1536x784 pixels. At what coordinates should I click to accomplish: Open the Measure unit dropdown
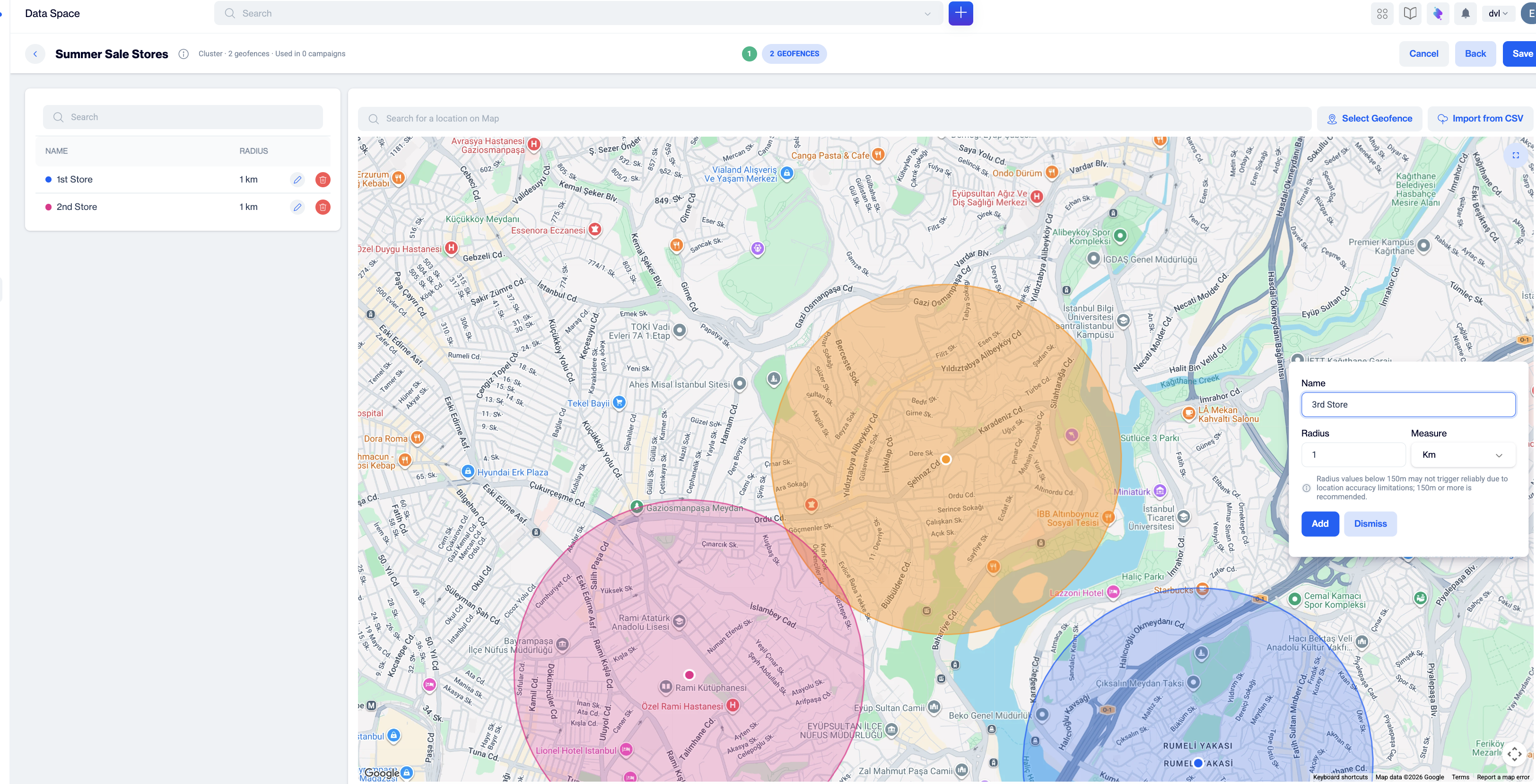point(1463,455)
